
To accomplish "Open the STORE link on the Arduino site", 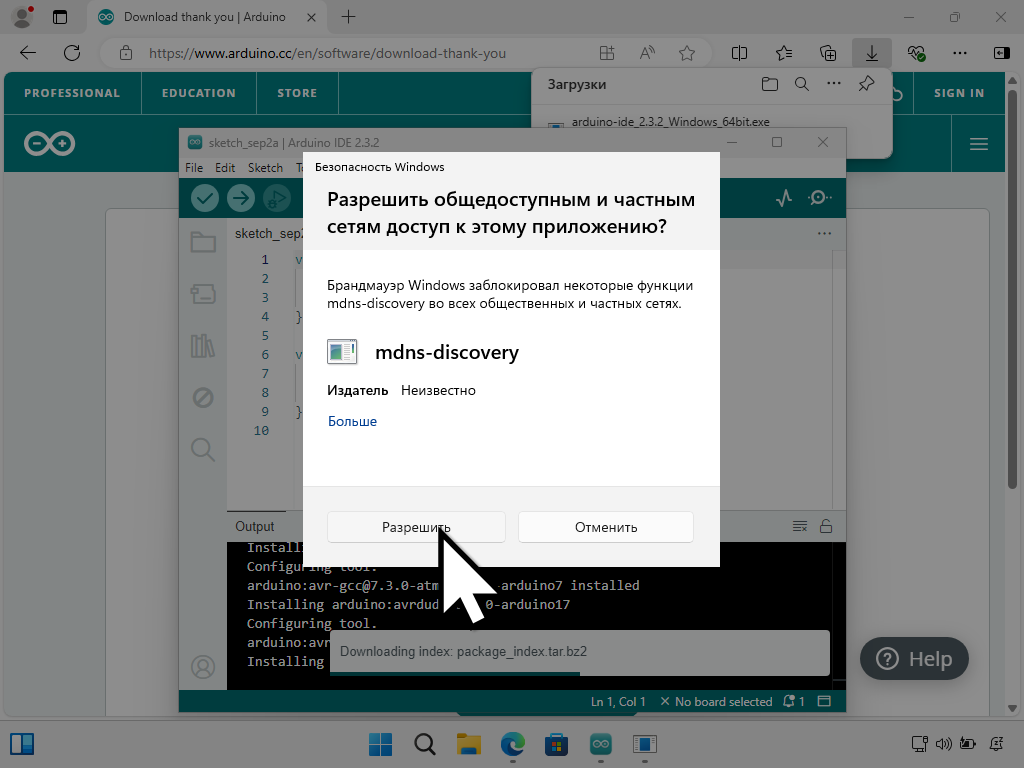I will [x=297, y=93].
